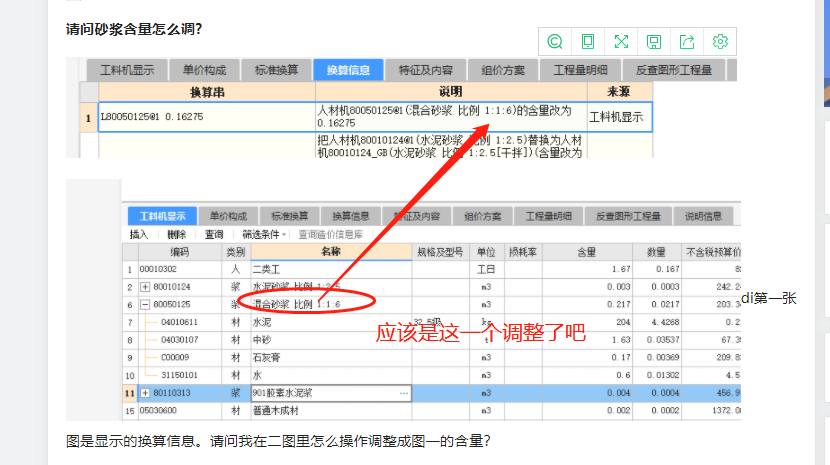This screenshot has height=465, width=830.
Task: Open the 说明信息 tab
Action: point(703,216)
